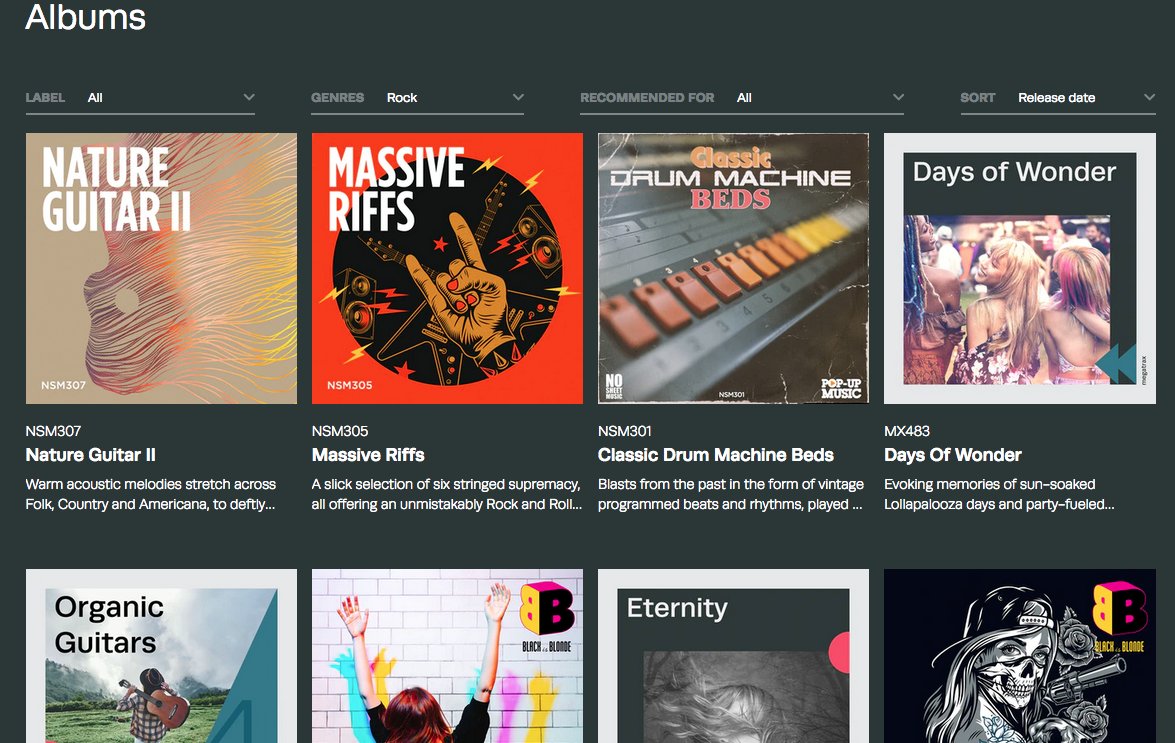Click the chevron arrow of the Label filter
This screenshot has width=1175, height=743.
pyautogui.click(x=249, y=97)
